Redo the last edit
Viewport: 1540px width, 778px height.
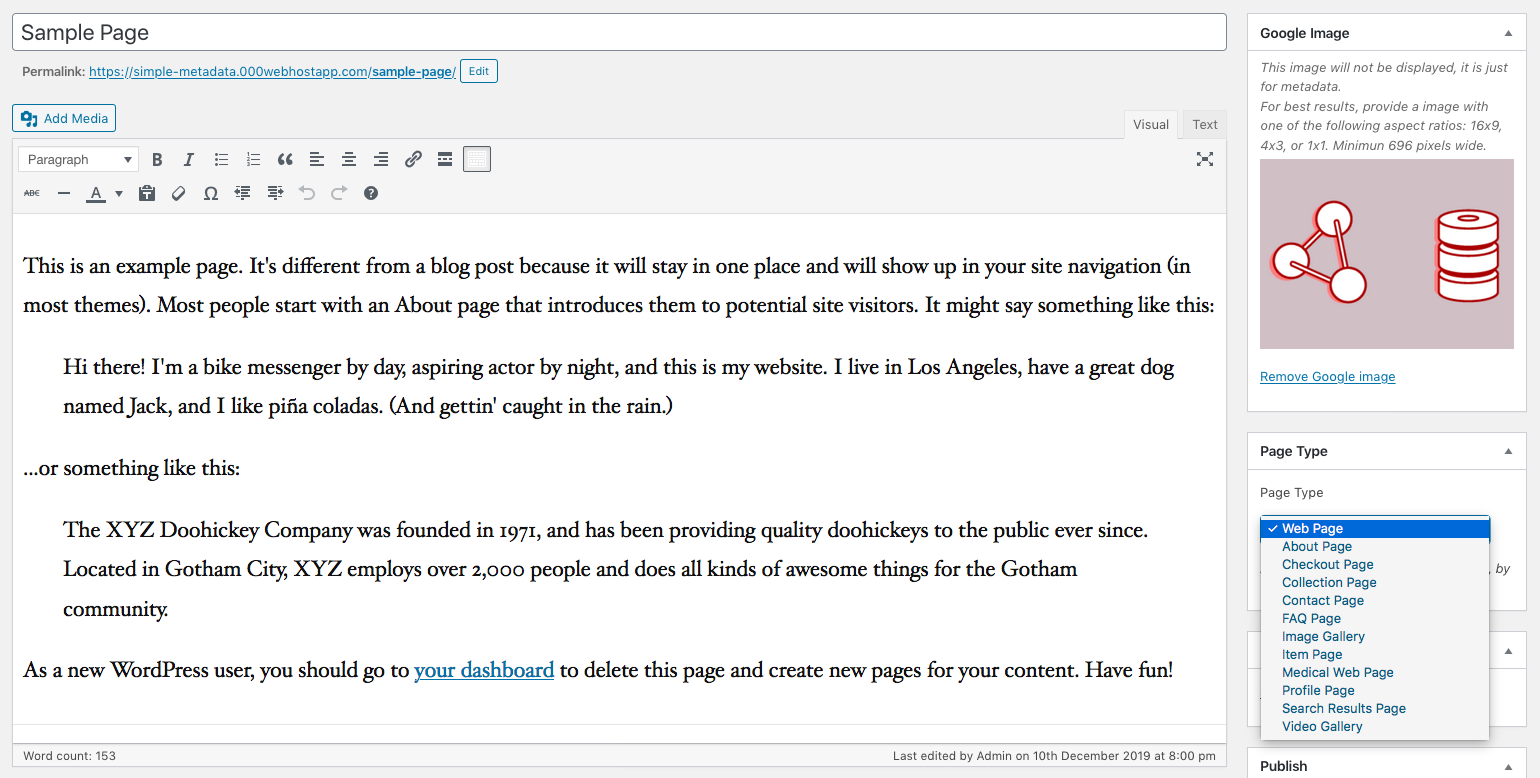pyautogui.click(x=339, y=193)
